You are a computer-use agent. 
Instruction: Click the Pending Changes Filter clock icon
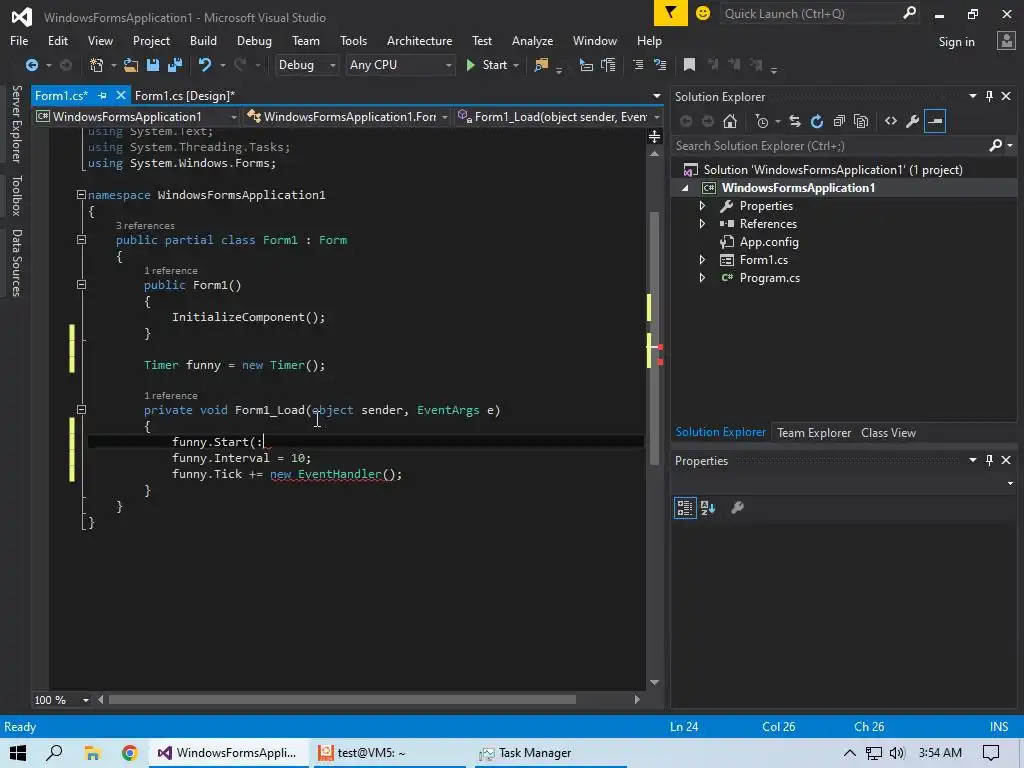click(762, 121)
